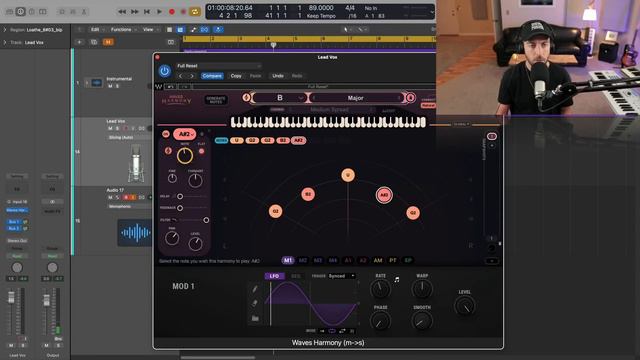Image resolution: width=640 pixels, height=360 pixels.
Task: Click the Paste button
Action: pos(256,76)
